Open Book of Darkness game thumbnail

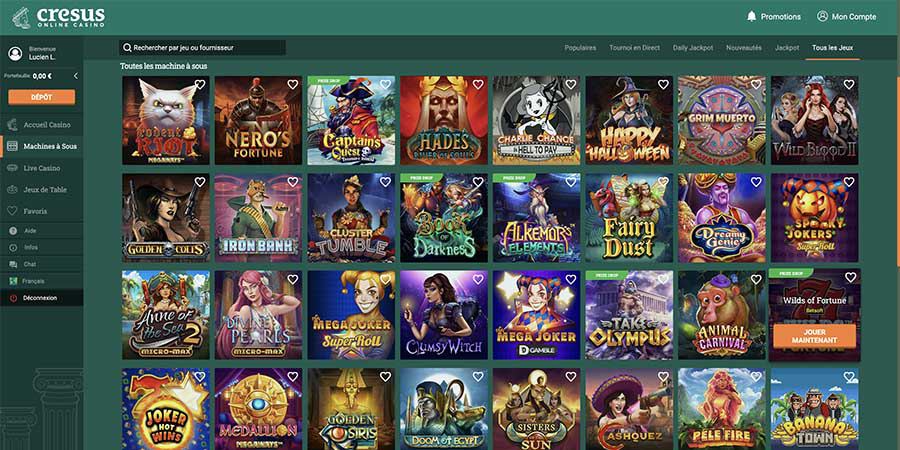(x=444, y=218)
